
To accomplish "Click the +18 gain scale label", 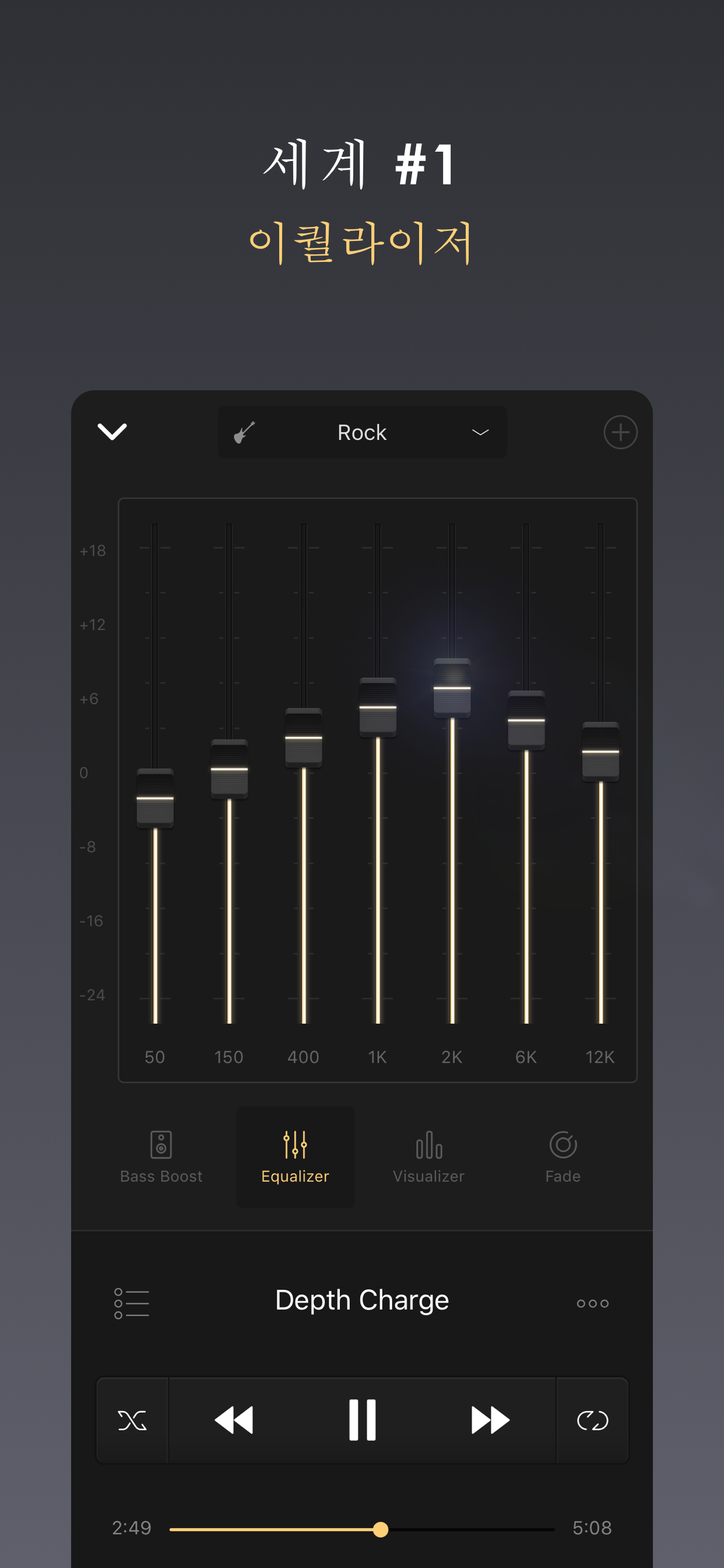I will point(93,551).
